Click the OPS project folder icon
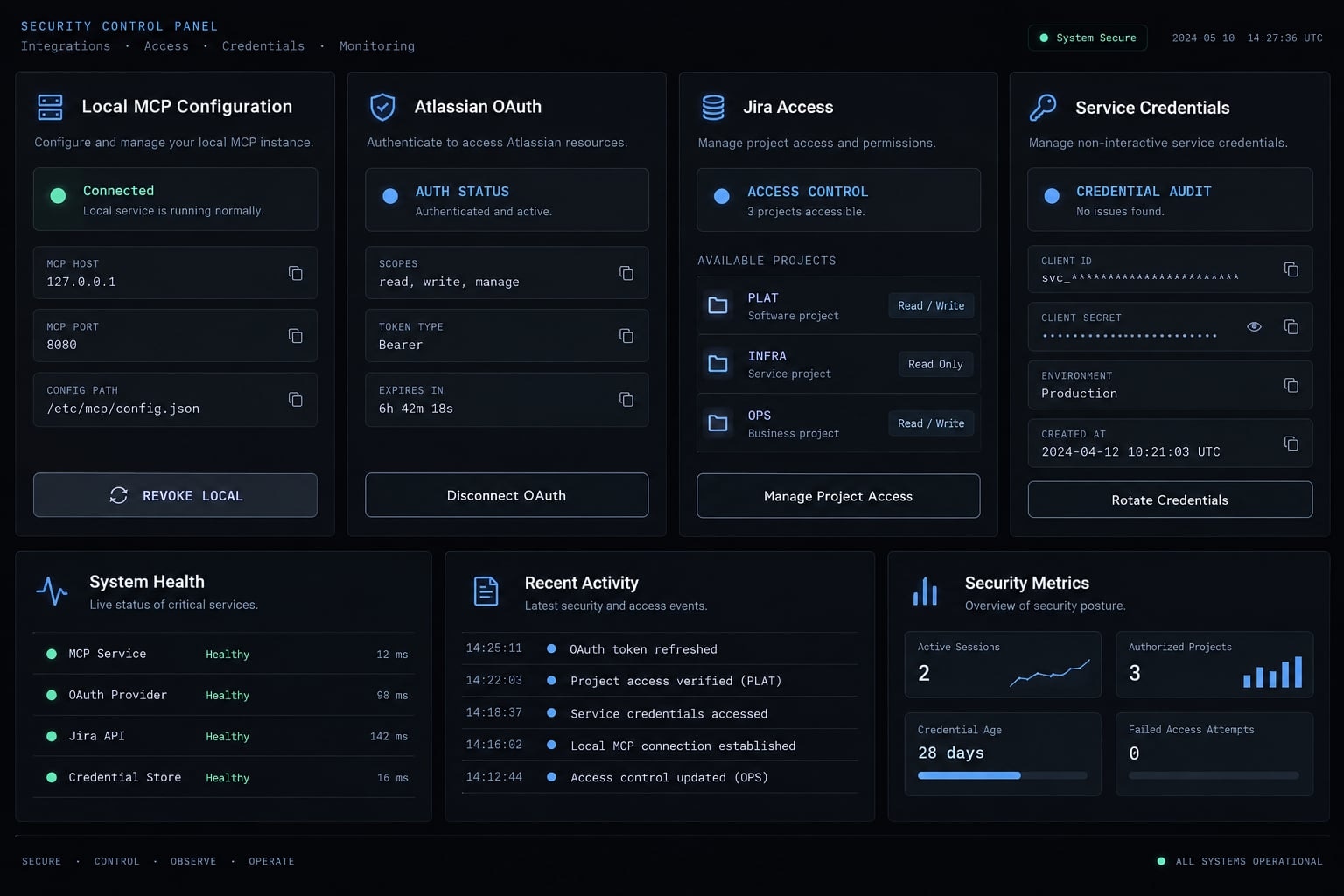The image size is (1344, 896). tap(717, 423)
